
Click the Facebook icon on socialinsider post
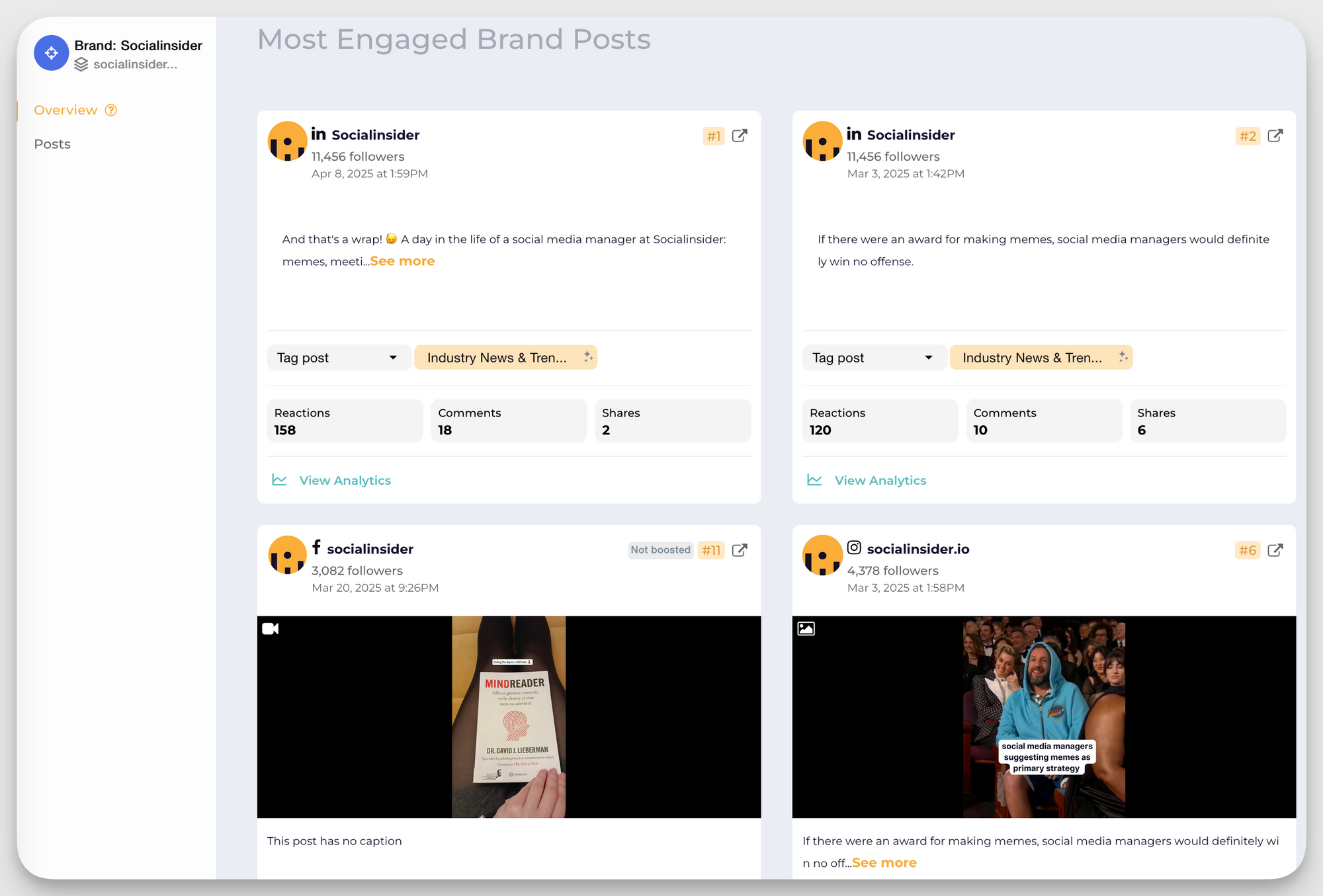[x=317, y=547]
